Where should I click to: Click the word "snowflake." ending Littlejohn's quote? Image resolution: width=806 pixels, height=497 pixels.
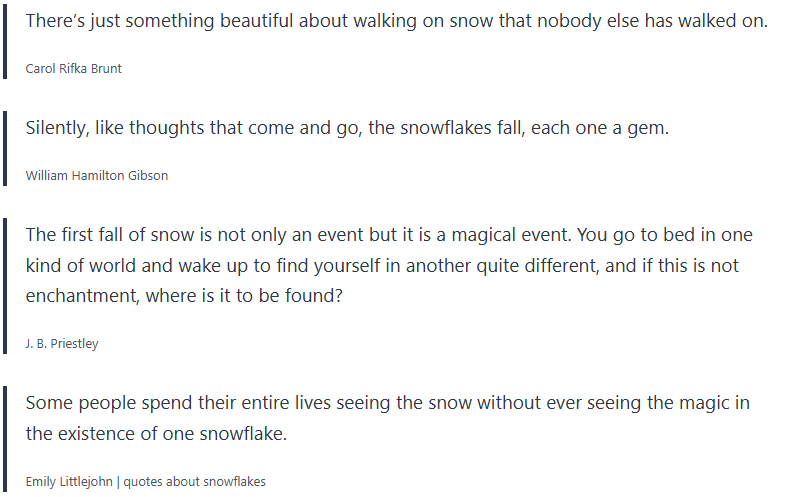click(x=241, y=434)
